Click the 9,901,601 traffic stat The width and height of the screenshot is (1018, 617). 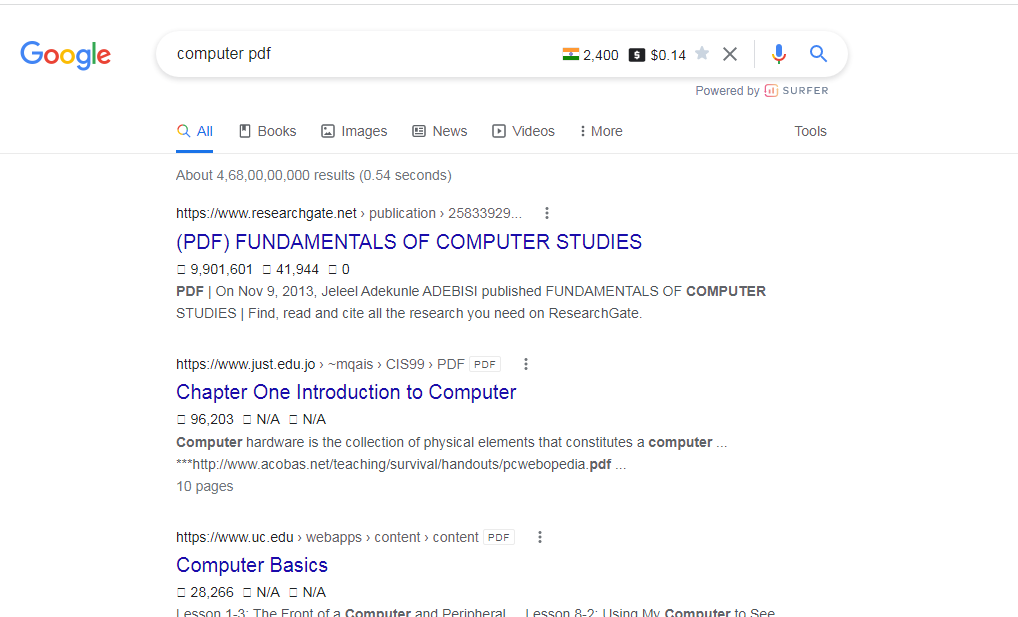click(221, 269)
